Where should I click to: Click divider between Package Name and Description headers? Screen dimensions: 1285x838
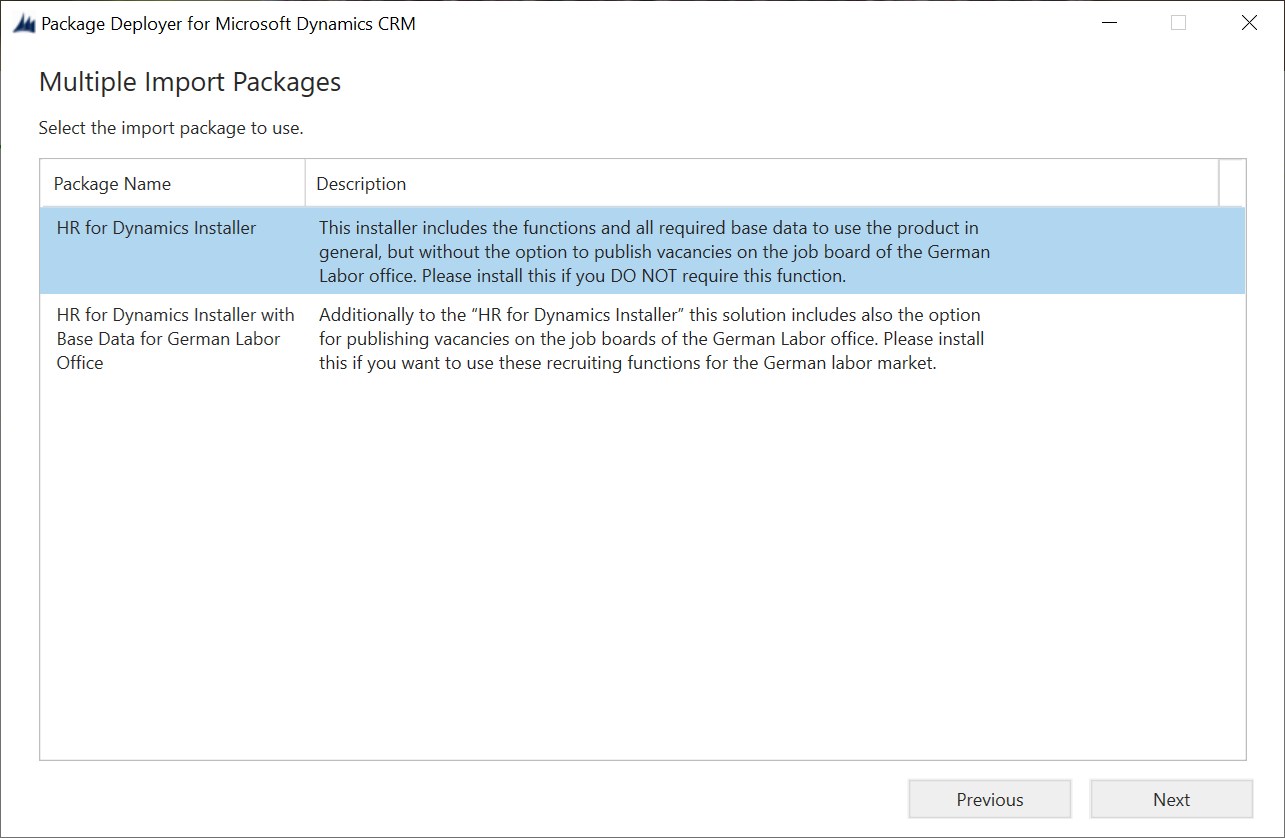(x=305, y=184)
